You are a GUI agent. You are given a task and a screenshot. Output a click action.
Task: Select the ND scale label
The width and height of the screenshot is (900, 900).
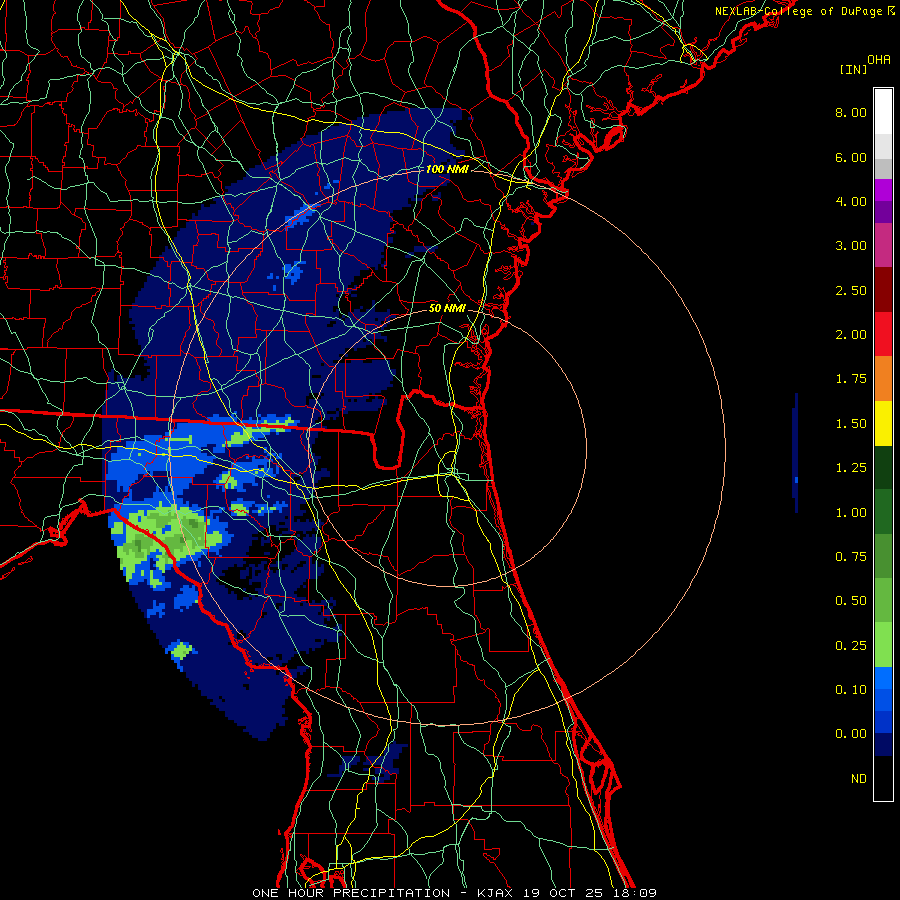click(859, 779)
